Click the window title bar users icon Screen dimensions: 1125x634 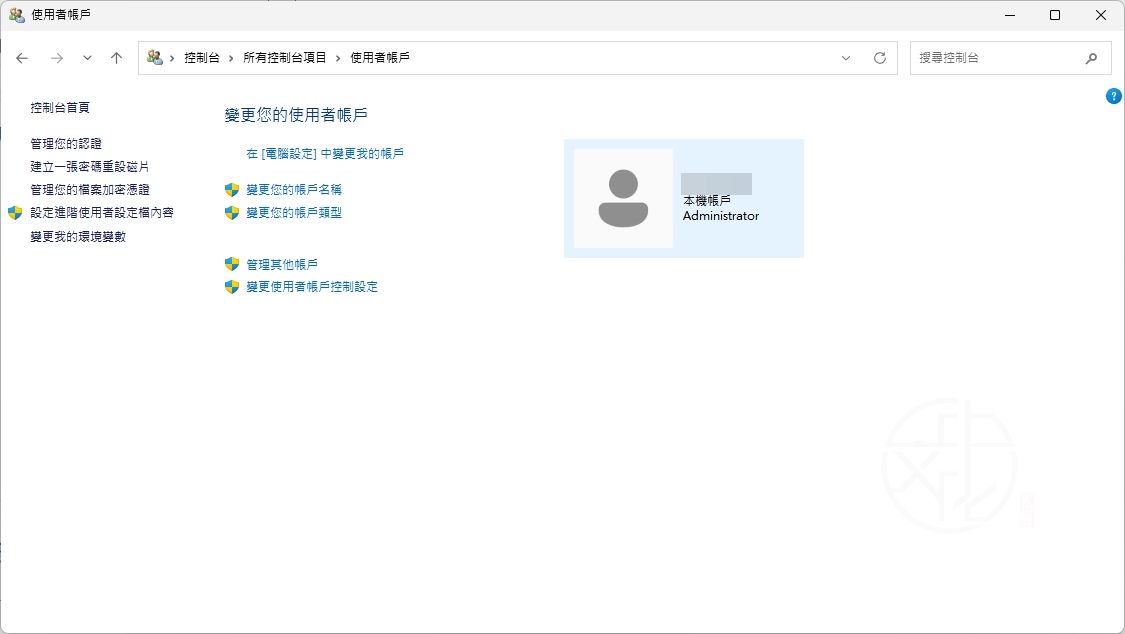17,14
